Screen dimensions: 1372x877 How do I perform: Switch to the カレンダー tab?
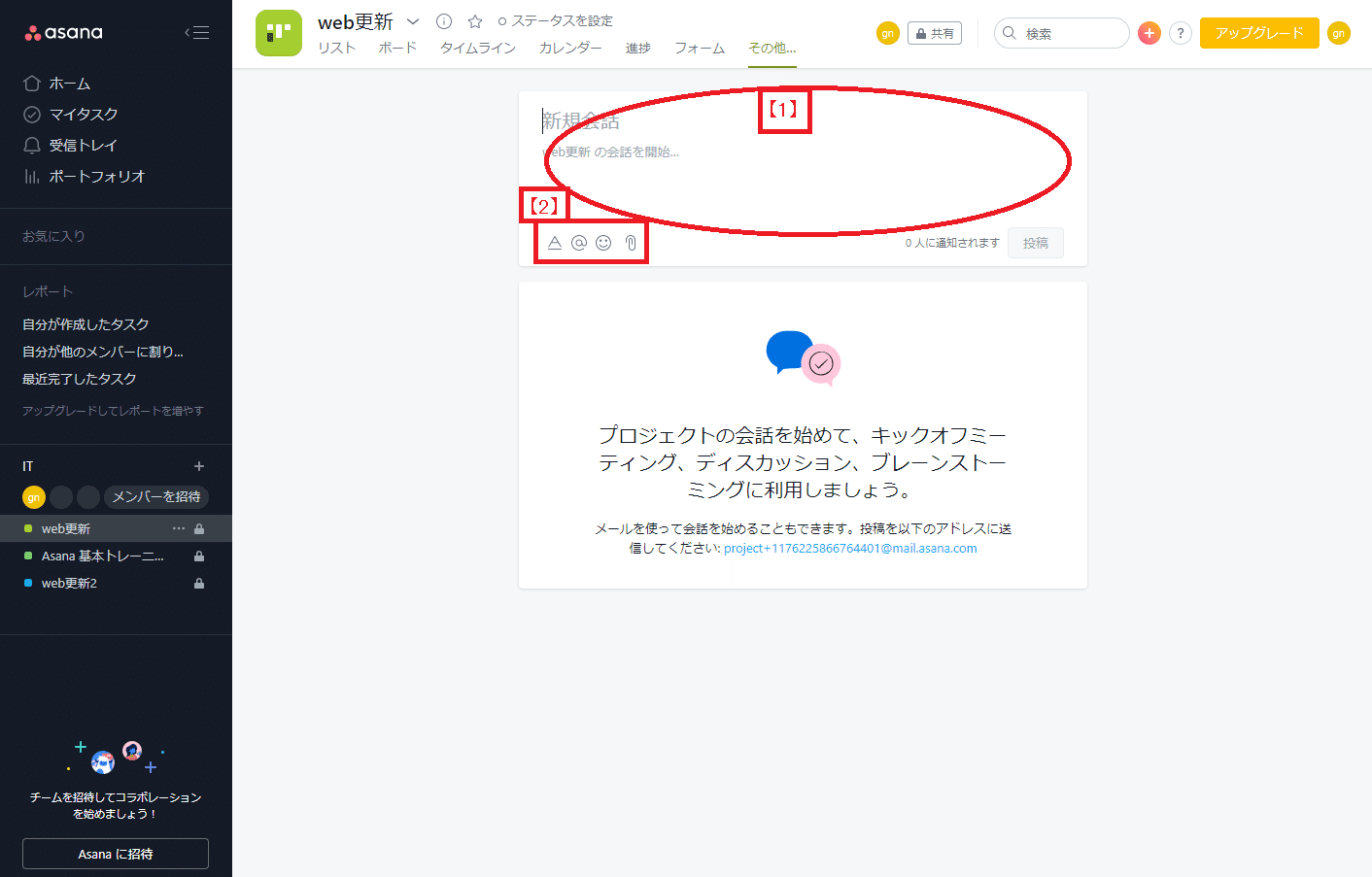[x=570, y=48]
